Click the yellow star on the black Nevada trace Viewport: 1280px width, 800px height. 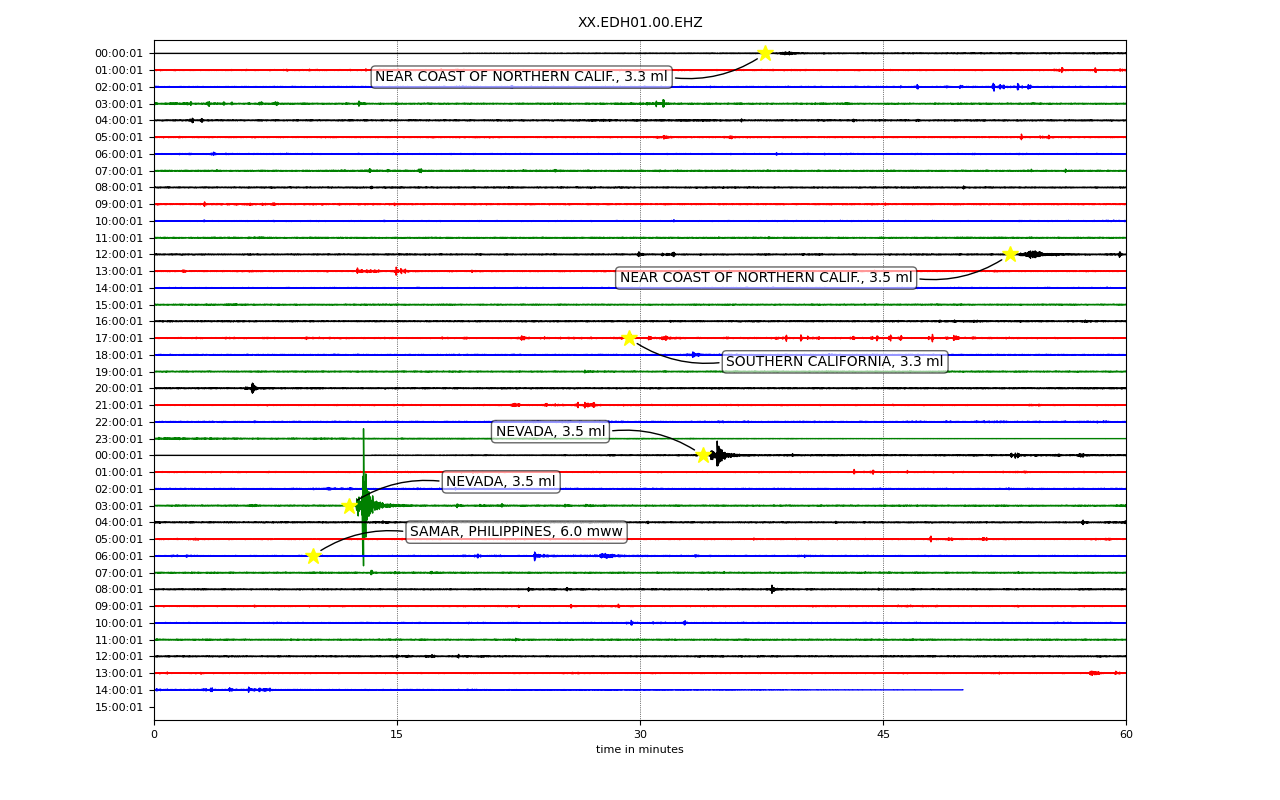pyautogui.click(x=703, y=455)
